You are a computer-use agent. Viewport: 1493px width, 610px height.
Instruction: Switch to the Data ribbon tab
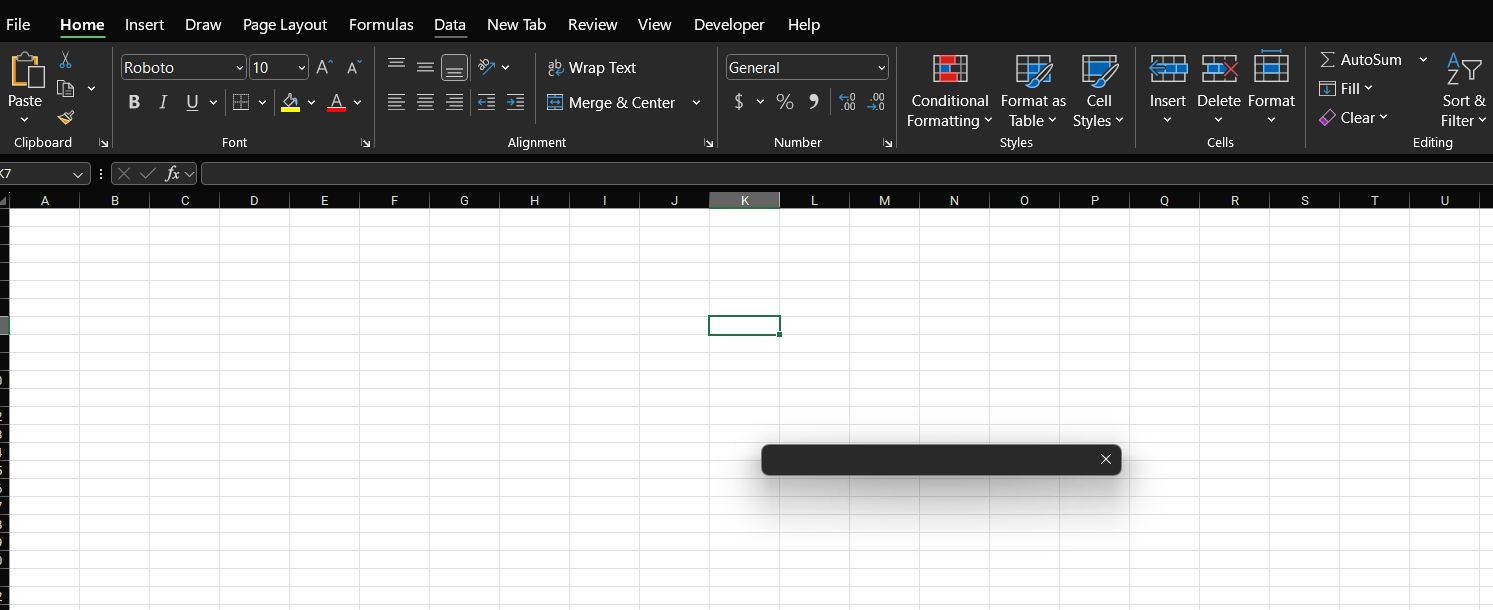click(x=450, y=24)
